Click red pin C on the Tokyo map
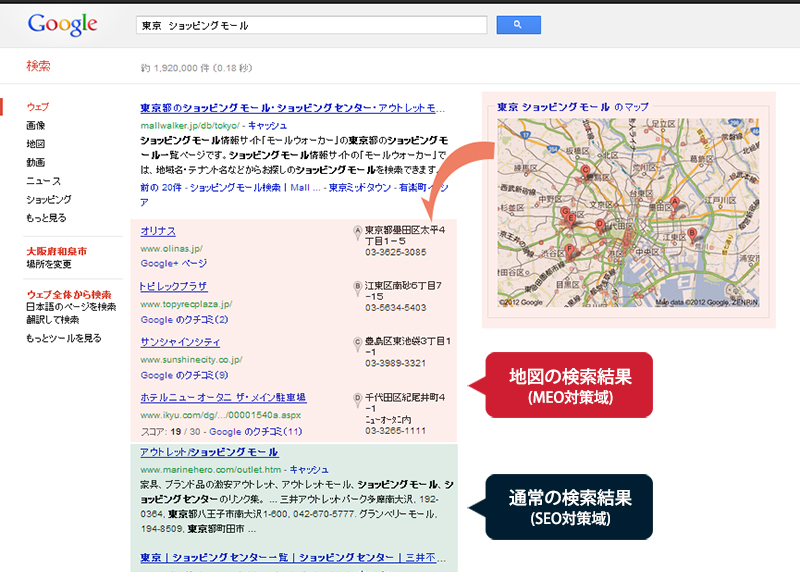Image resolution: width=800 pixels, height=572 pixels. 585,172
